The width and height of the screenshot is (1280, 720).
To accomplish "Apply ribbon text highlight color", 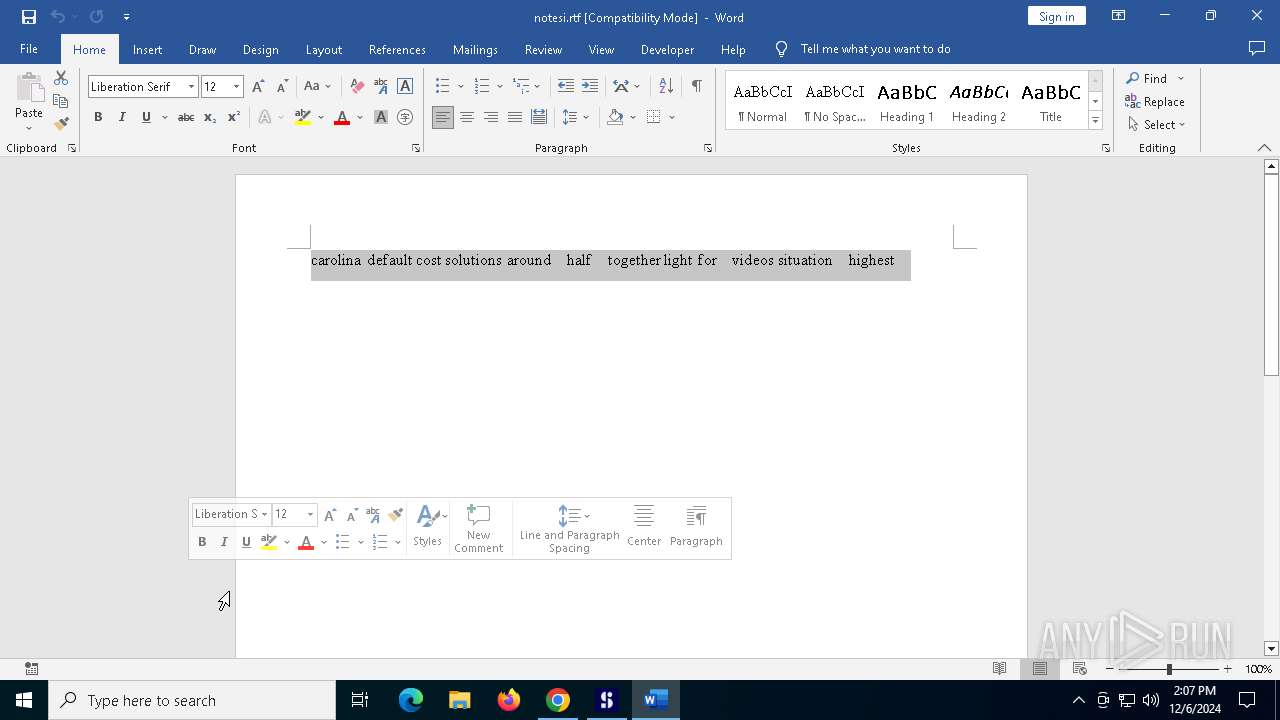I will (x=303, y=117).
